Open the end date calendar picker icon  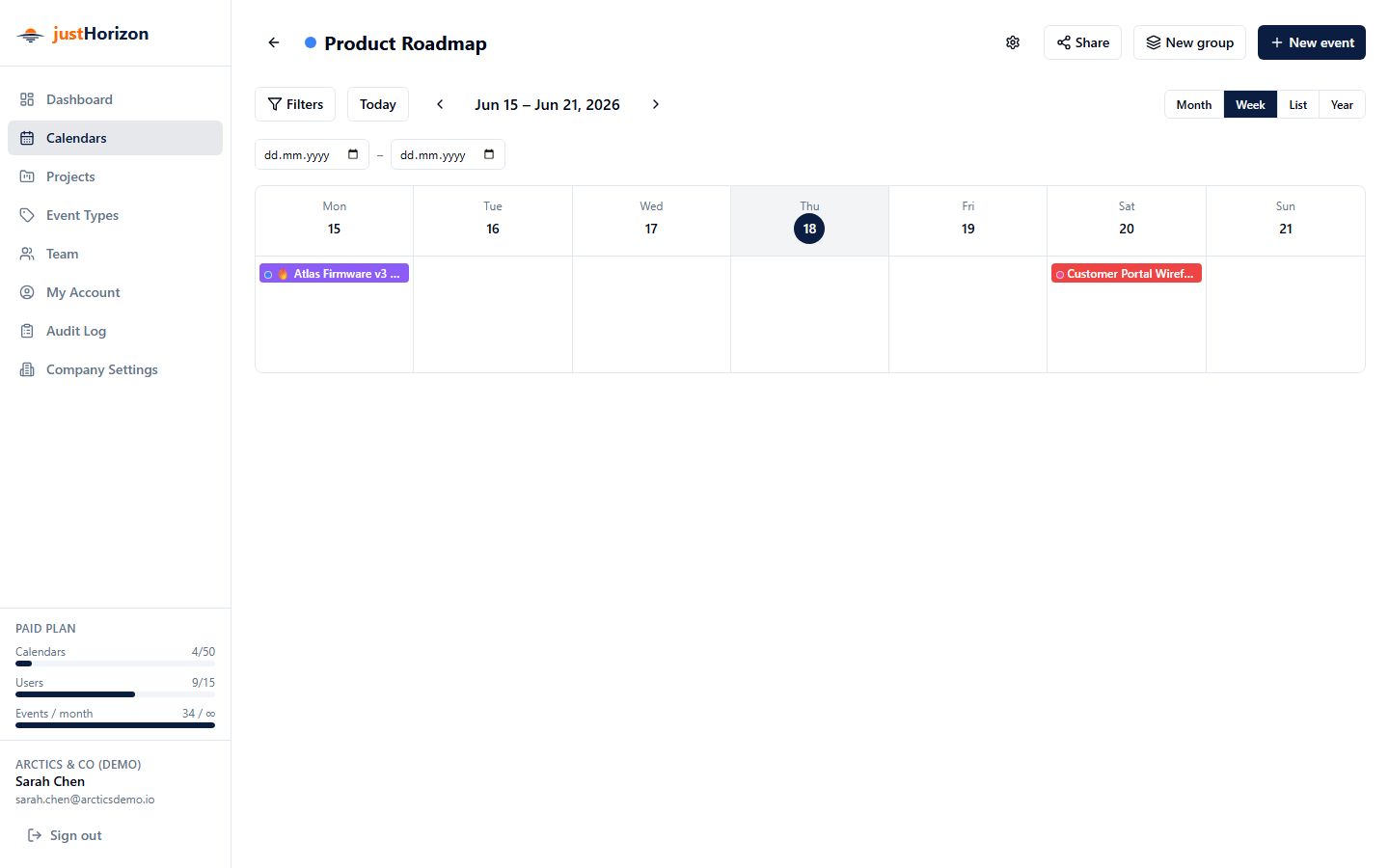coord(489,154)
